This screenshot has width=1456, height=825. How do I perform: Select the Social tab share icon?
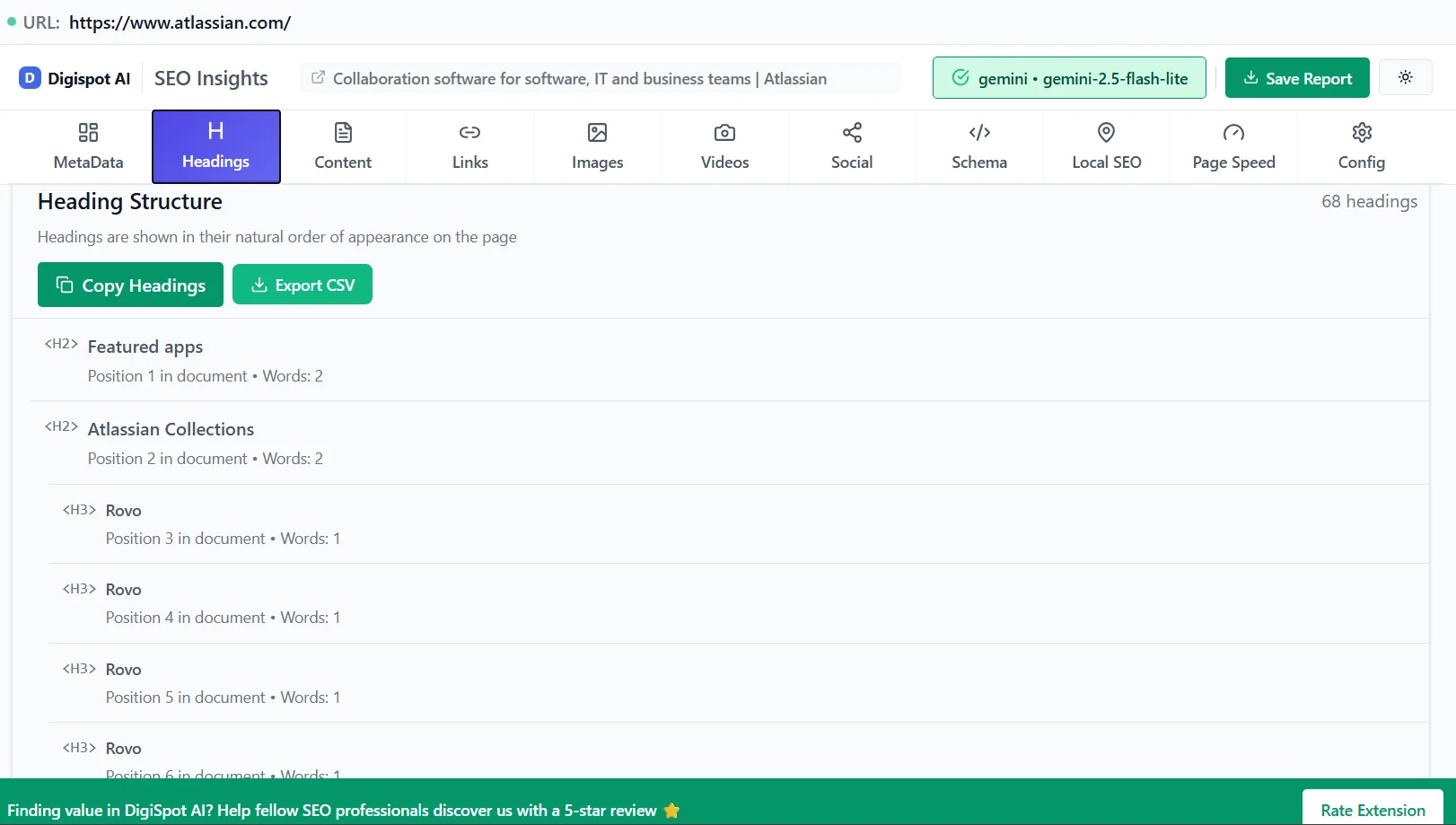pyautogui.click(x=851, y=133)
